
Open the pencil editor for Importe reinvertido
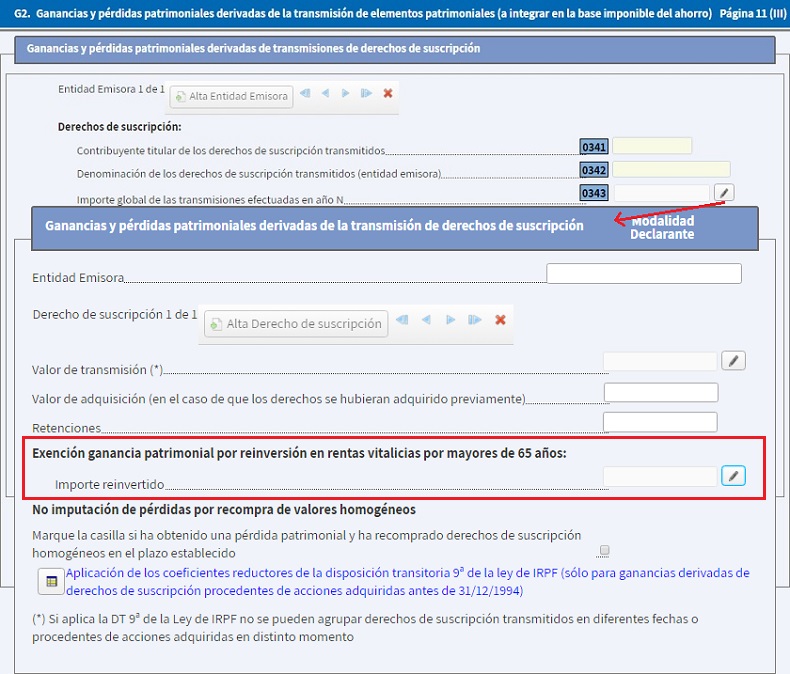click(x=734, y=476)
